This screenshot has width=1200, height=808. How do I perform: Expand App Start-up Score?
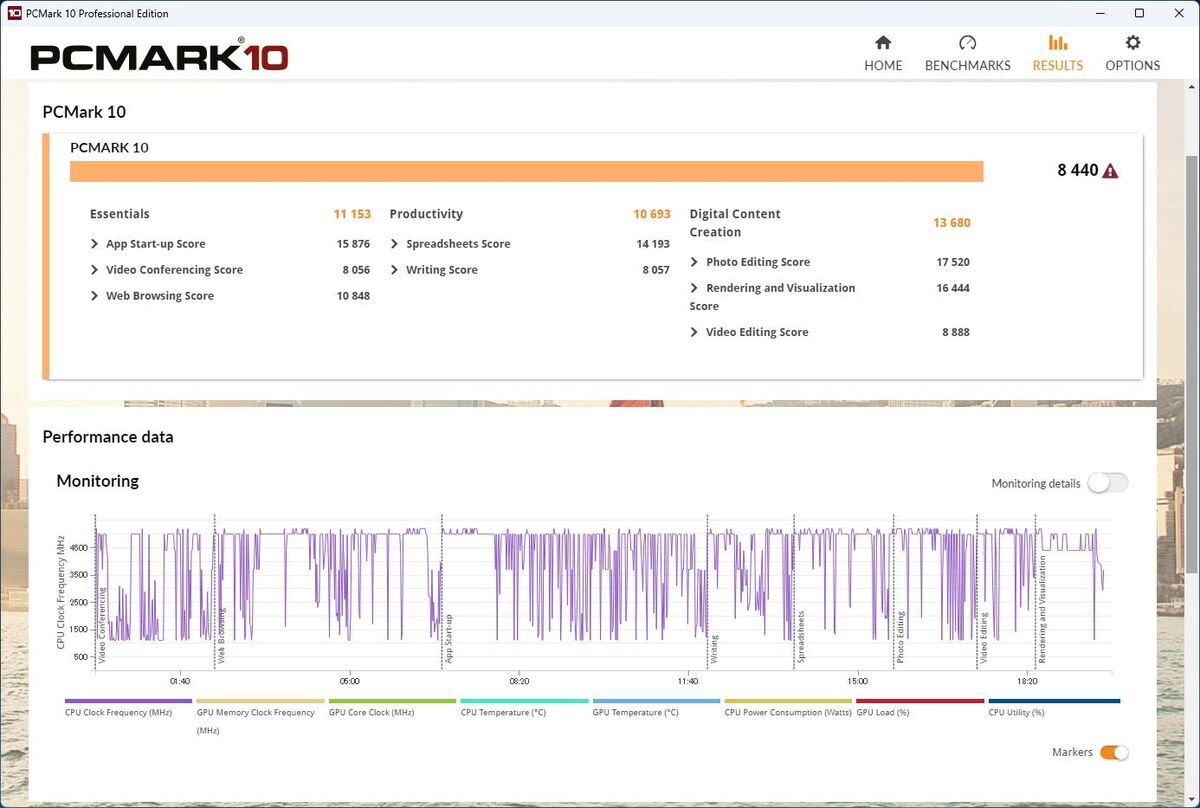click(x=95, y=244)
